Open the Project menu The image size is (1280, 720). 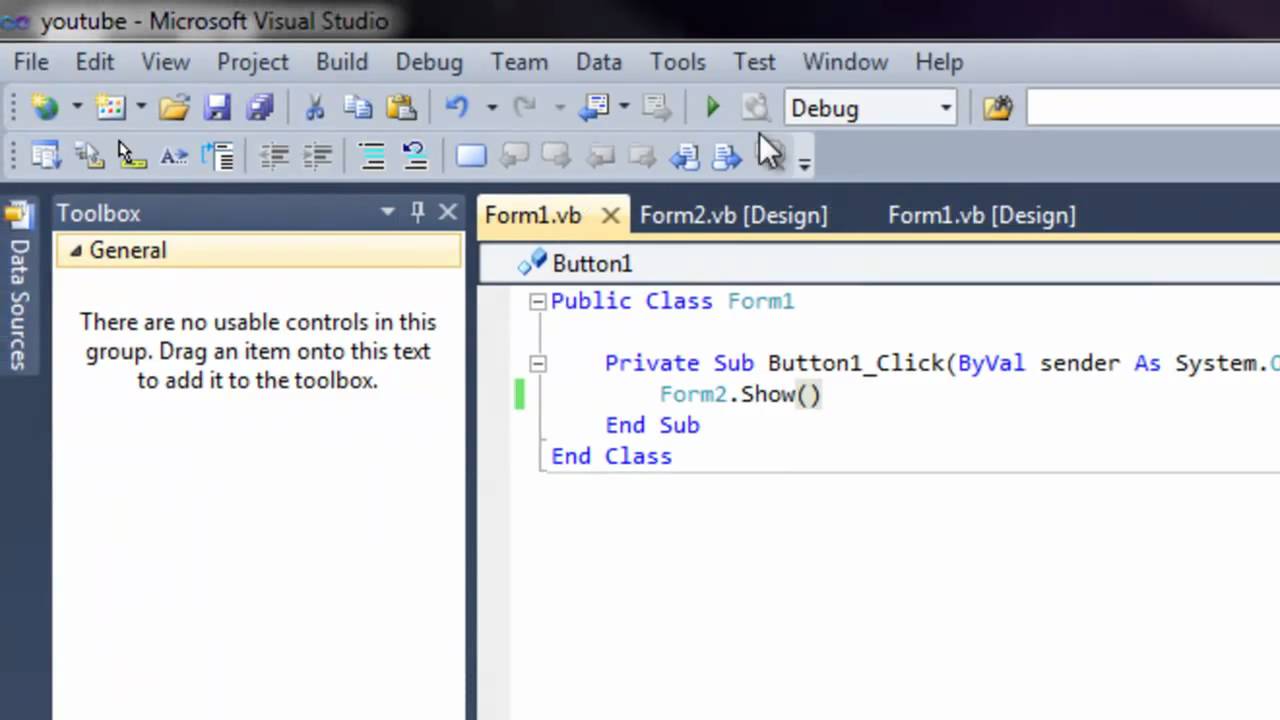pyautogui.click(x=253, y=62)
